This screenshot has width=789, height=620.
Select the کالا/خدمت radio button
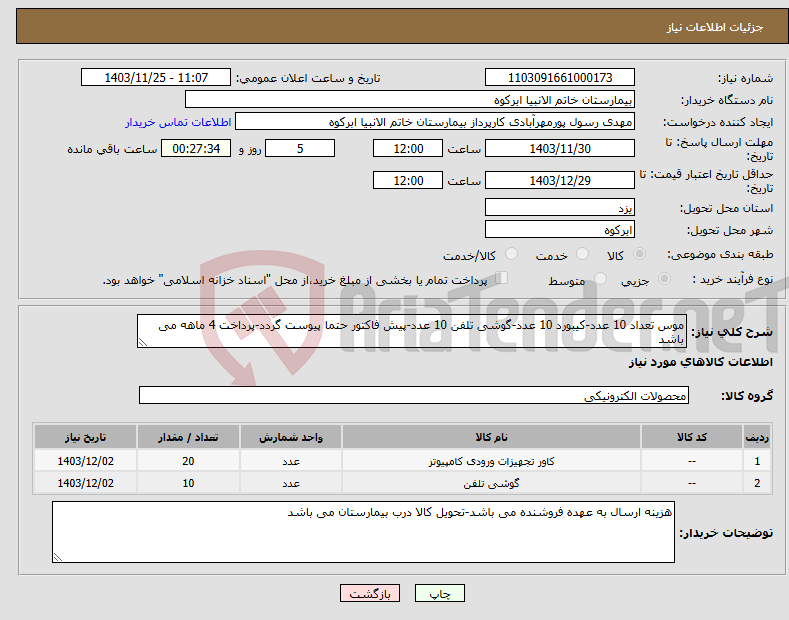pyautogui.click(x=511, y=254)
